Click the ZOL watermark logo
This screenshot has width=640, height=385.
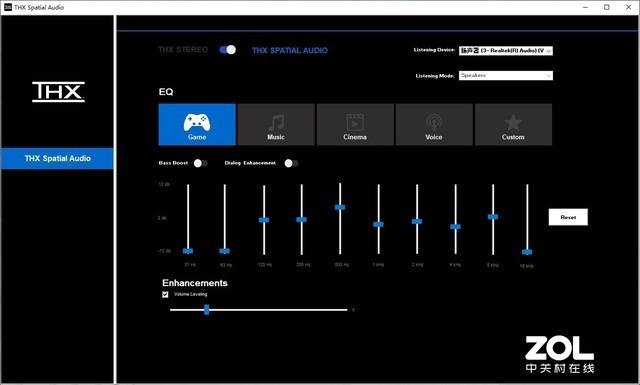coord(559,354)
